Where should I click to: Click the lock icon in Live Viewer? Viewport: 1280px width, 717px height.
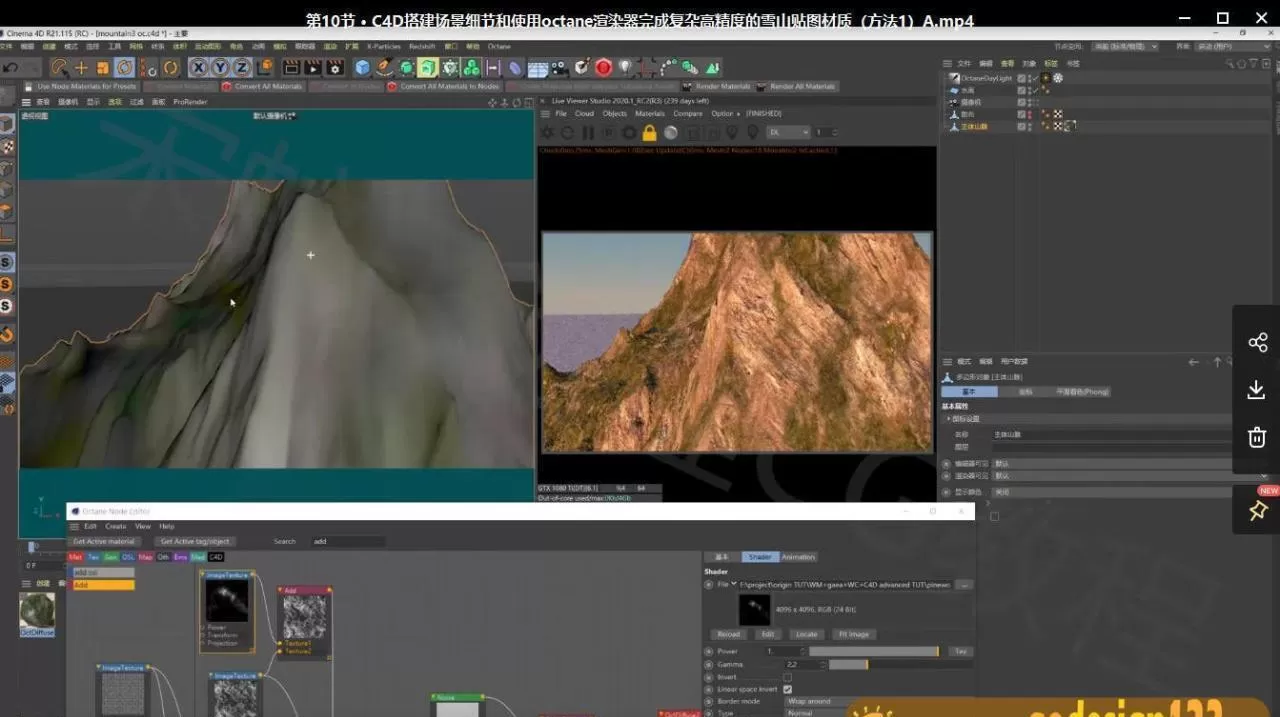[649, 133]
